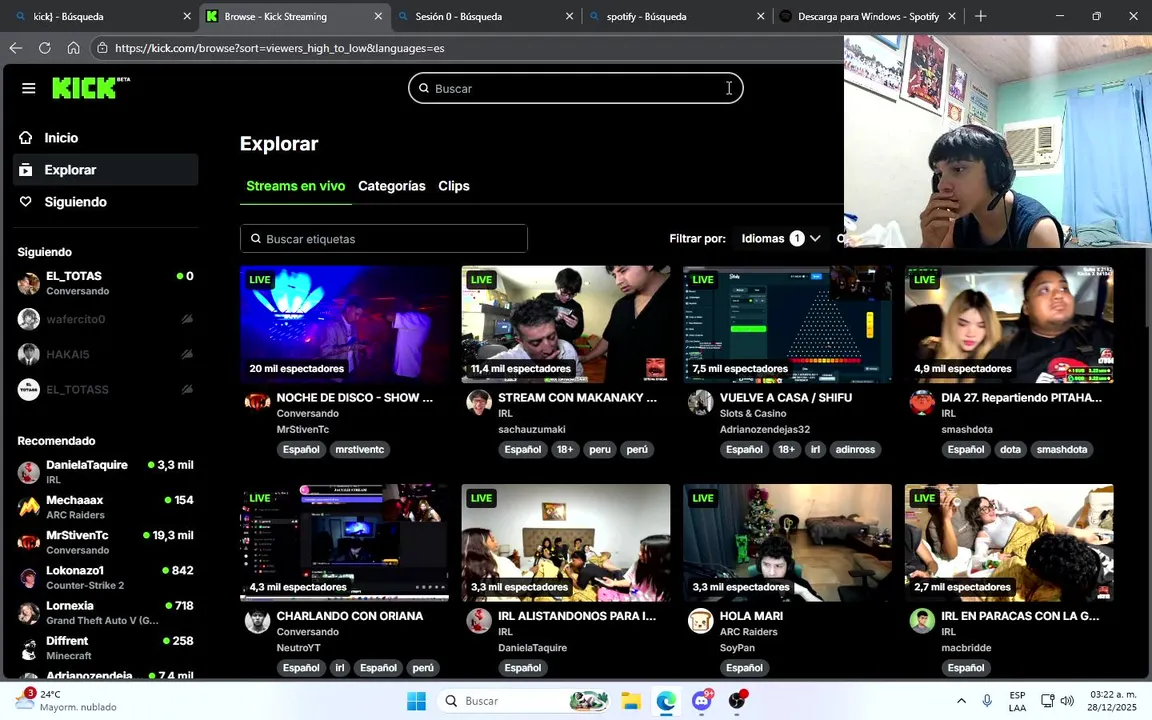Open the hamburger sidebar menu
Image resolution: width=1152 pixels, height=720 pixels.
pyautogui.click(x=29, y=88)
